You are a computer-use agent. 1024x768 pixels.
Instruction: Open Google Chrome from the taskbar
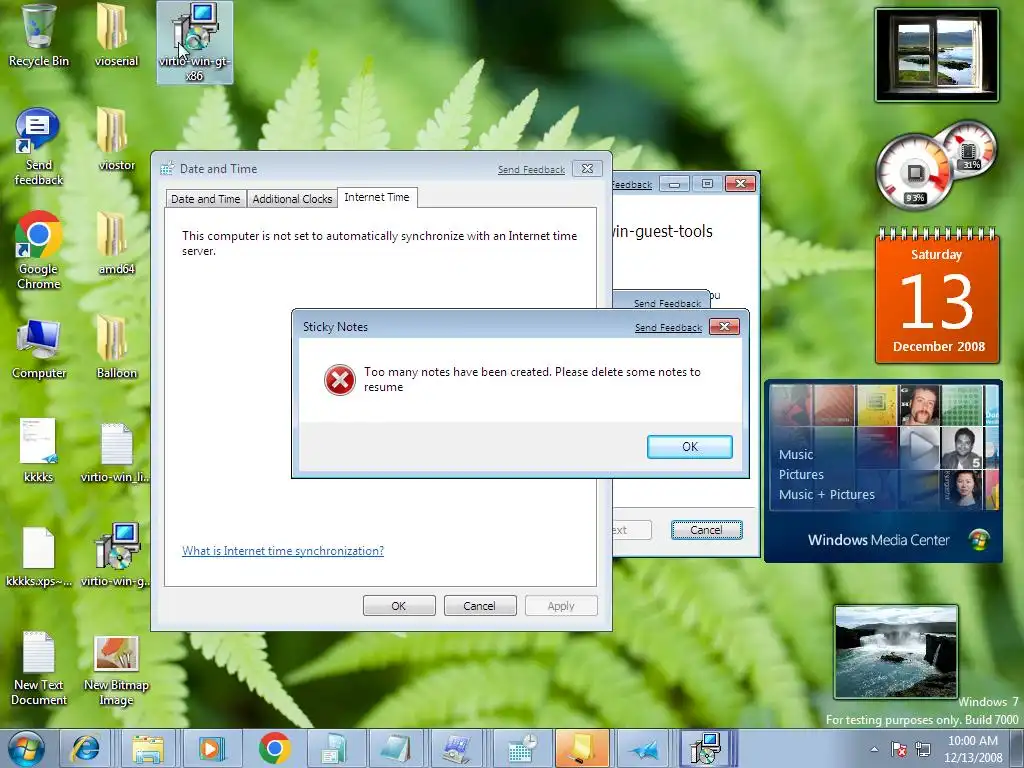tap(274, 748)
